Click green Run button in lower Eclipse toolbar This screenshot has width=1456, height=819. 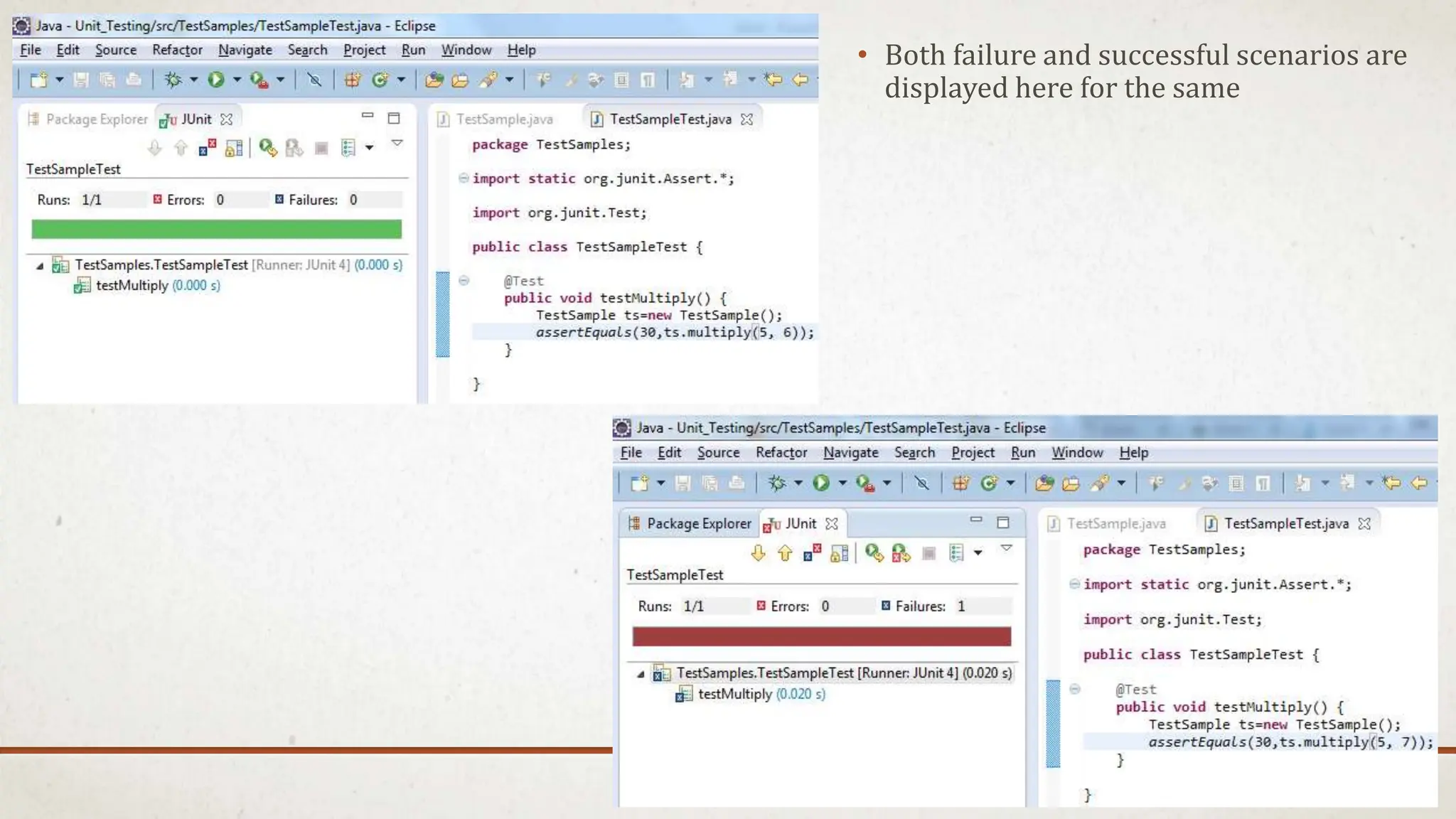pos(821,483)
